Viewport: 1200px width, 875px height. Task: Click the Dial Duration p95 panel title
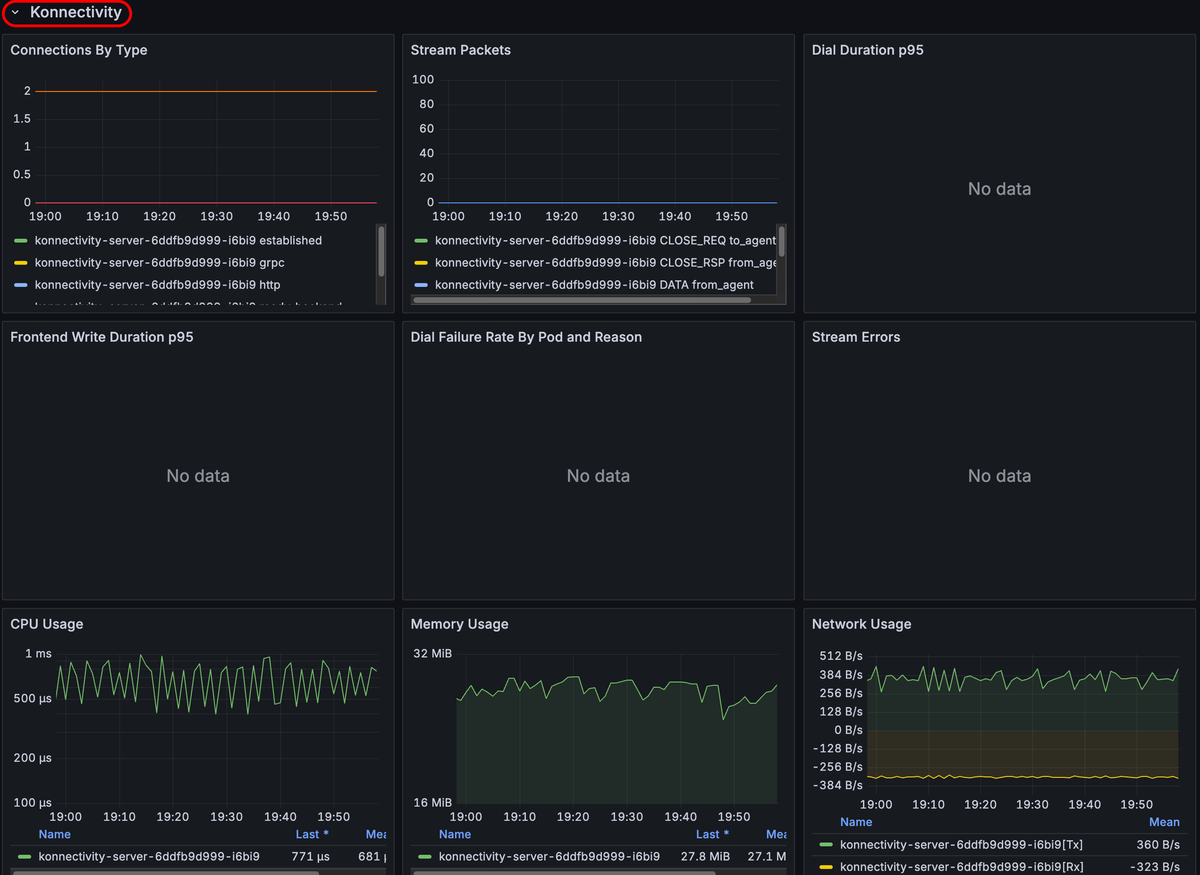867,50
